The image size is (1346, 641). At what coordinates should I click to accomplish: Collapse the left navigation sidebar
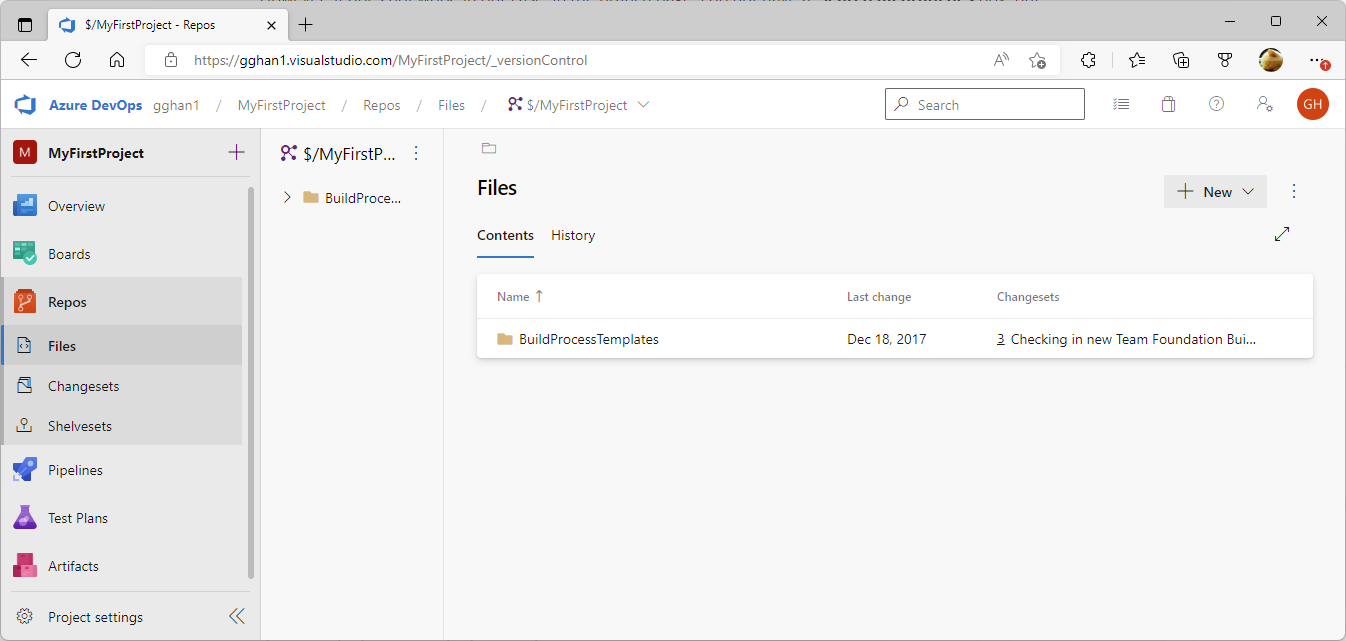coord(237,616)
